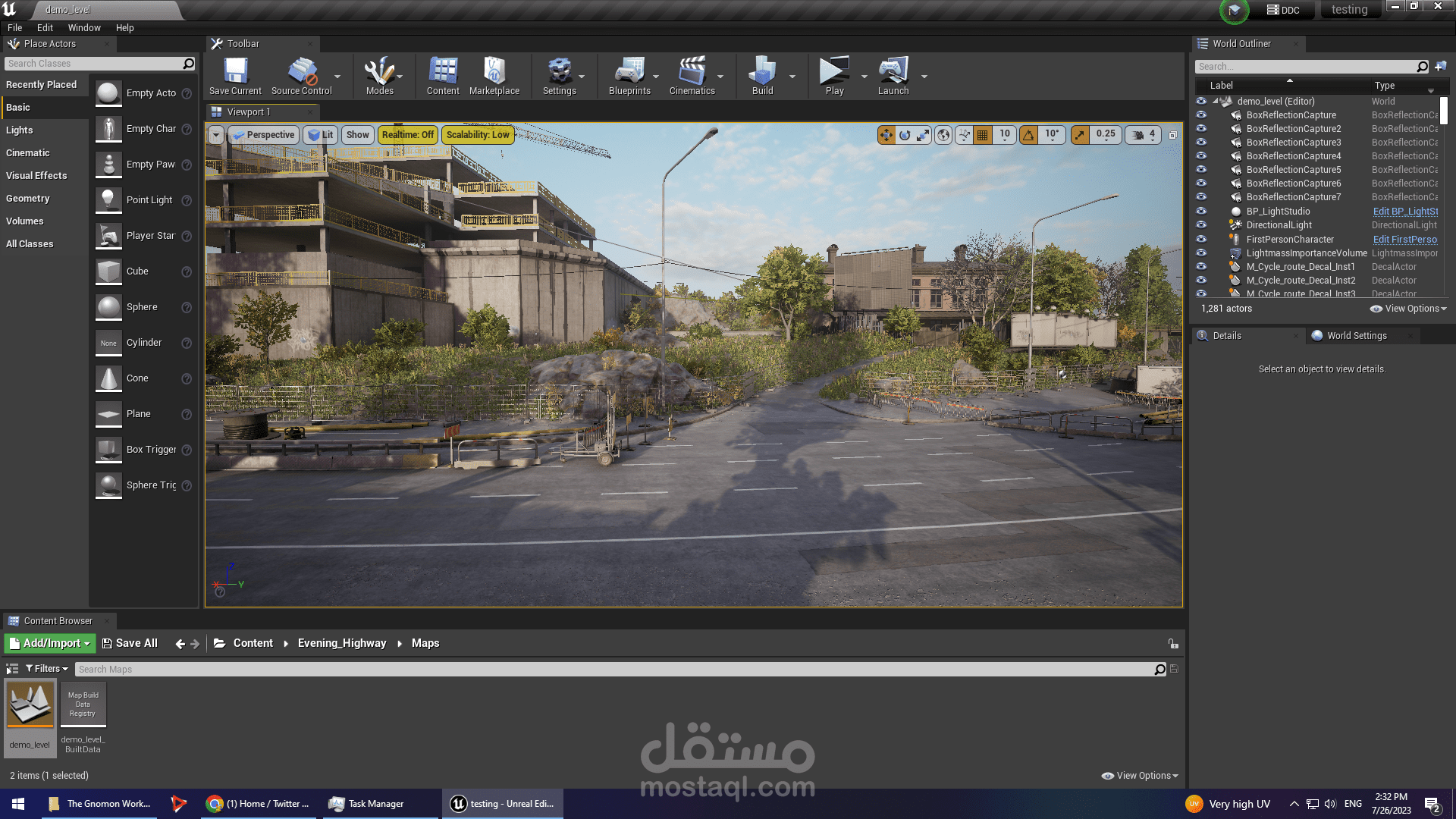
Task: Open Marketplace from the toolbar
Action: [494, 75]
